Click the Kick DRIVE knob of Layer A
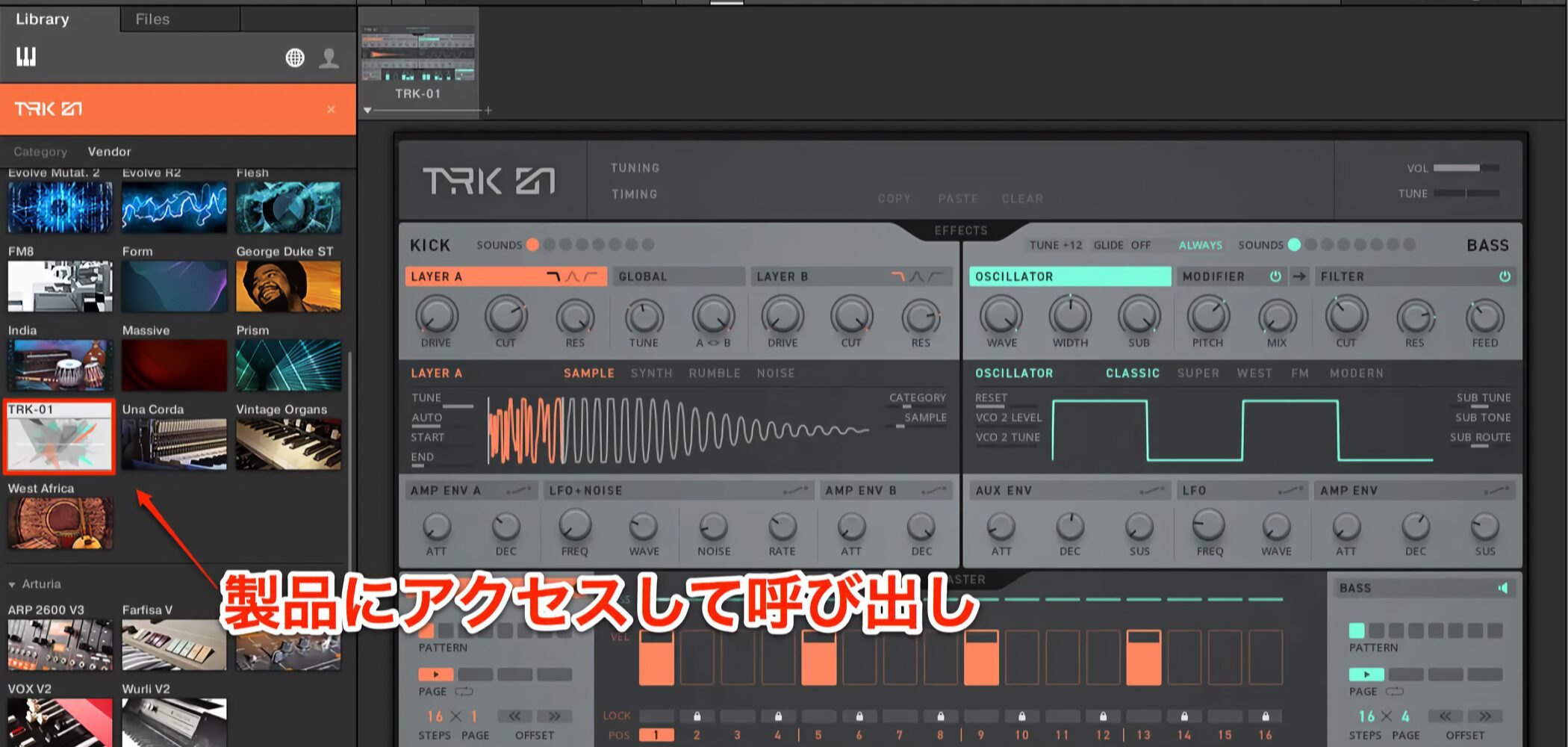Viewport: 1568px width, 747px height. (436, 316)
